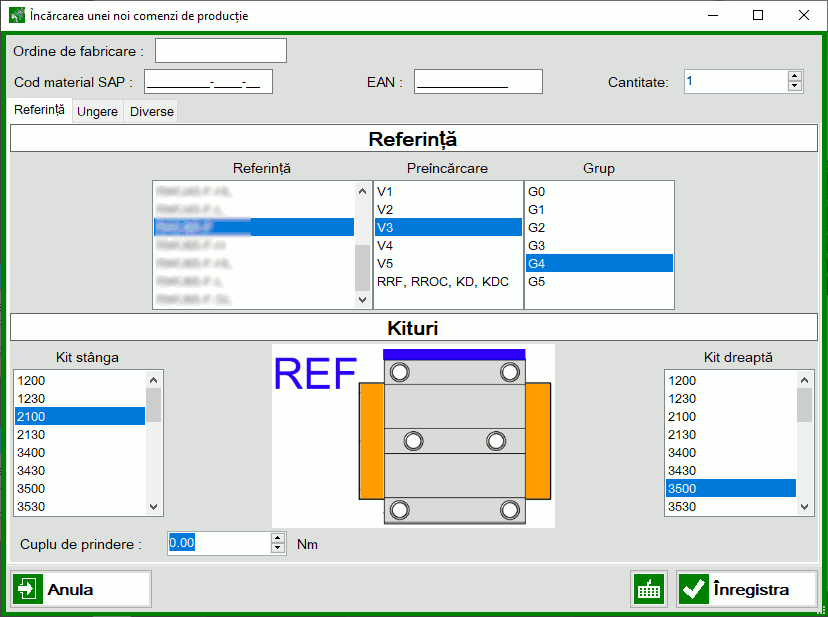The image size is (828, 617).
Task: Decrease Cuplu de prindere value
Action: tap(278, 549)
